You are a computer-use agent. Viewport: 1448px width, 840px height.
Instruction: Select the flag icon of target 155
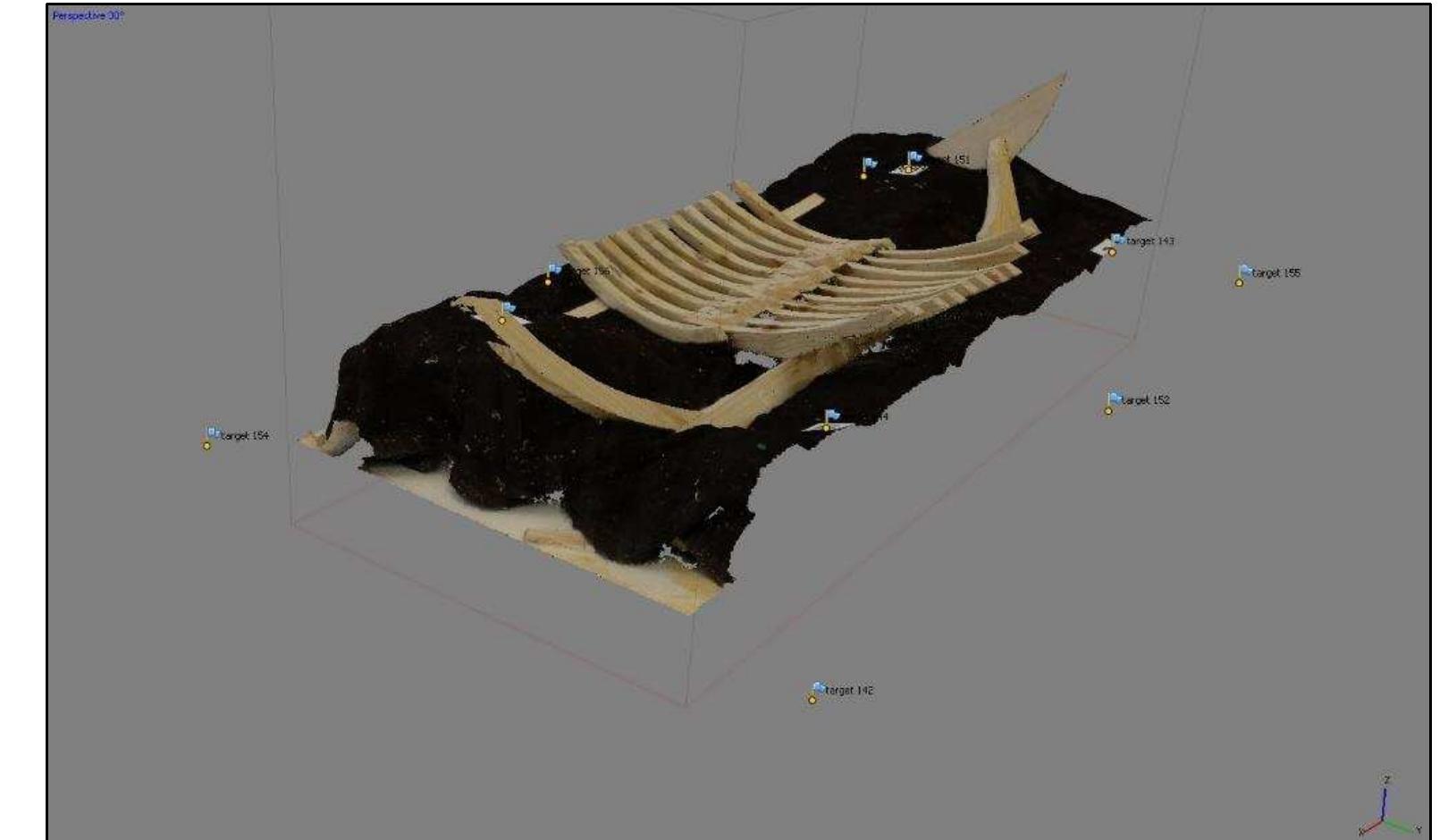coord(1244,268)
